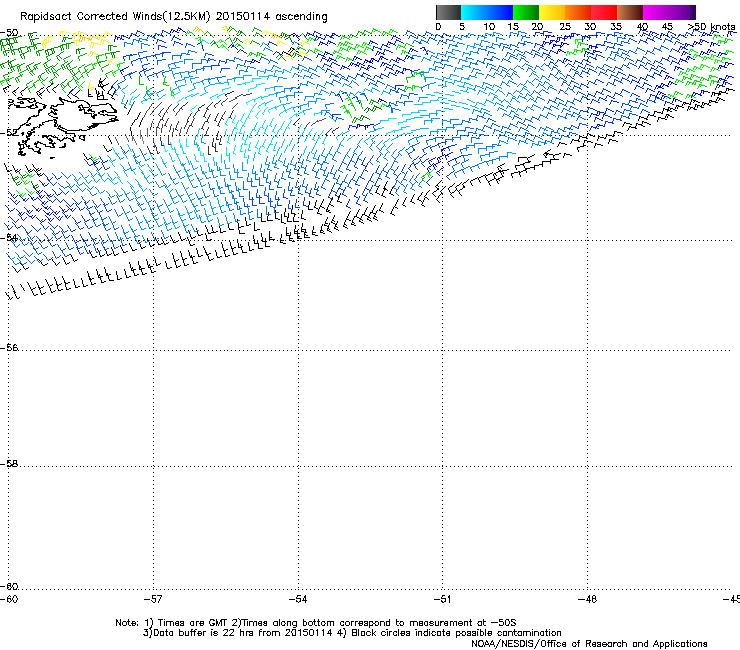The image size is (740, 650).
Task: Click the '25' tick label under color bar
Action: point(565,27)
